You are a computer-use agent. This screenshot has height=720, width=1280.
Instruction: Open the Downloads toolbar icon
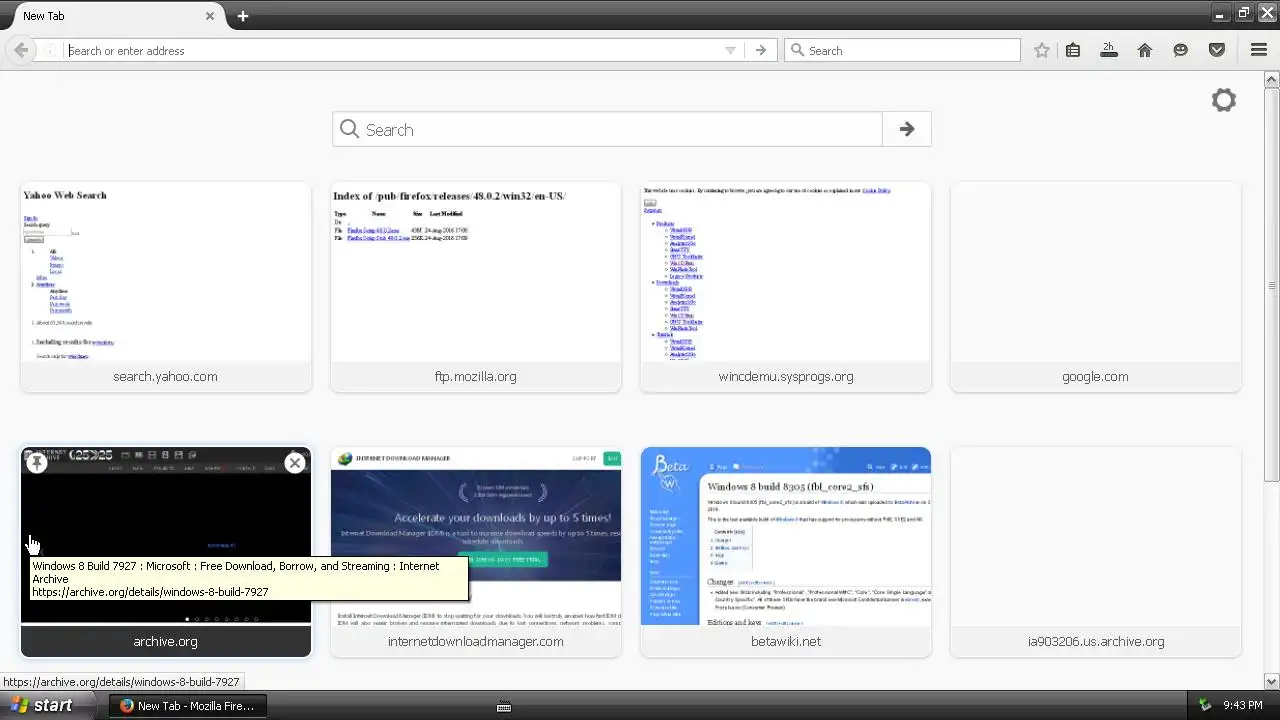click(1109, 50)
